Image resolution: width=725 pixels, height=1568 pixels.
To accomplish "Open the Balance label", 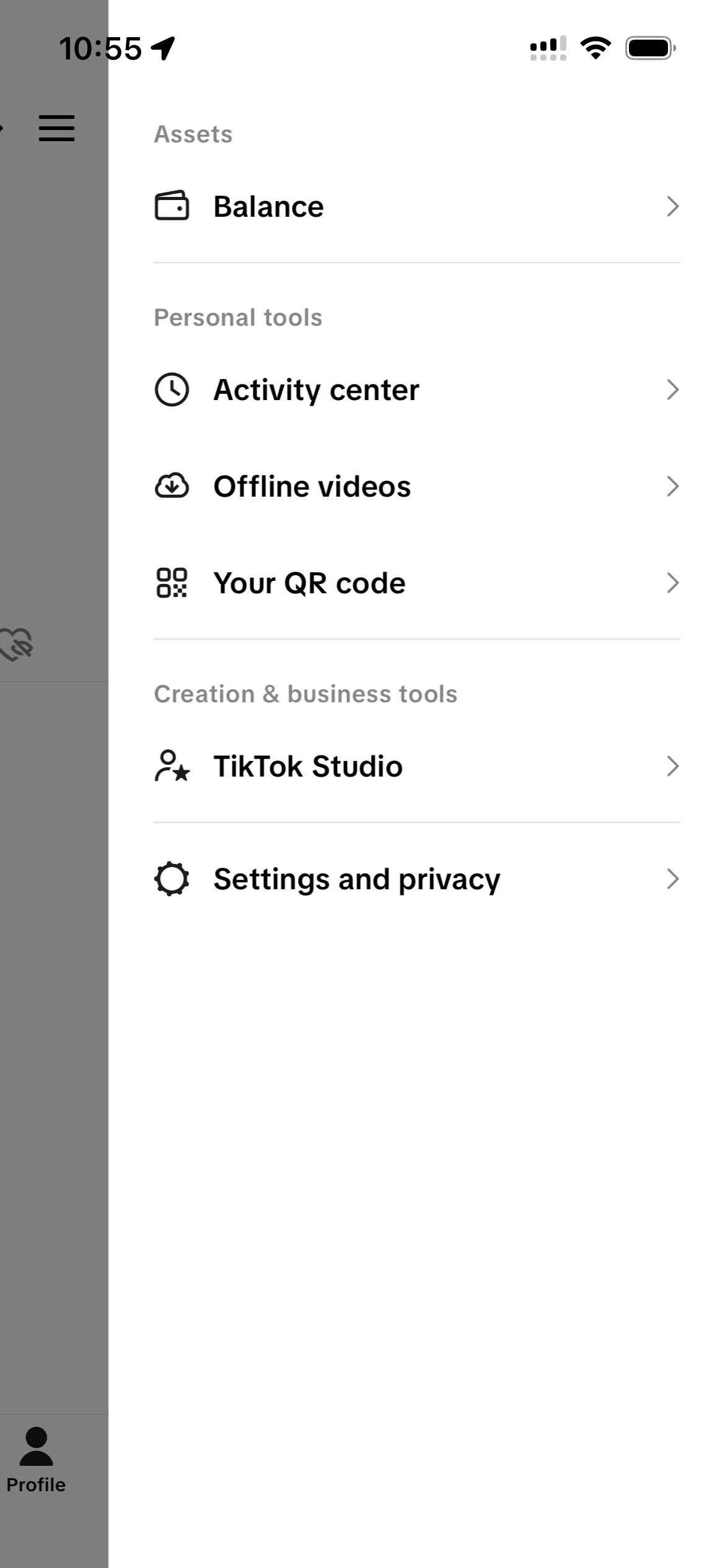I will pyautogui.click(x=268, y=206).
